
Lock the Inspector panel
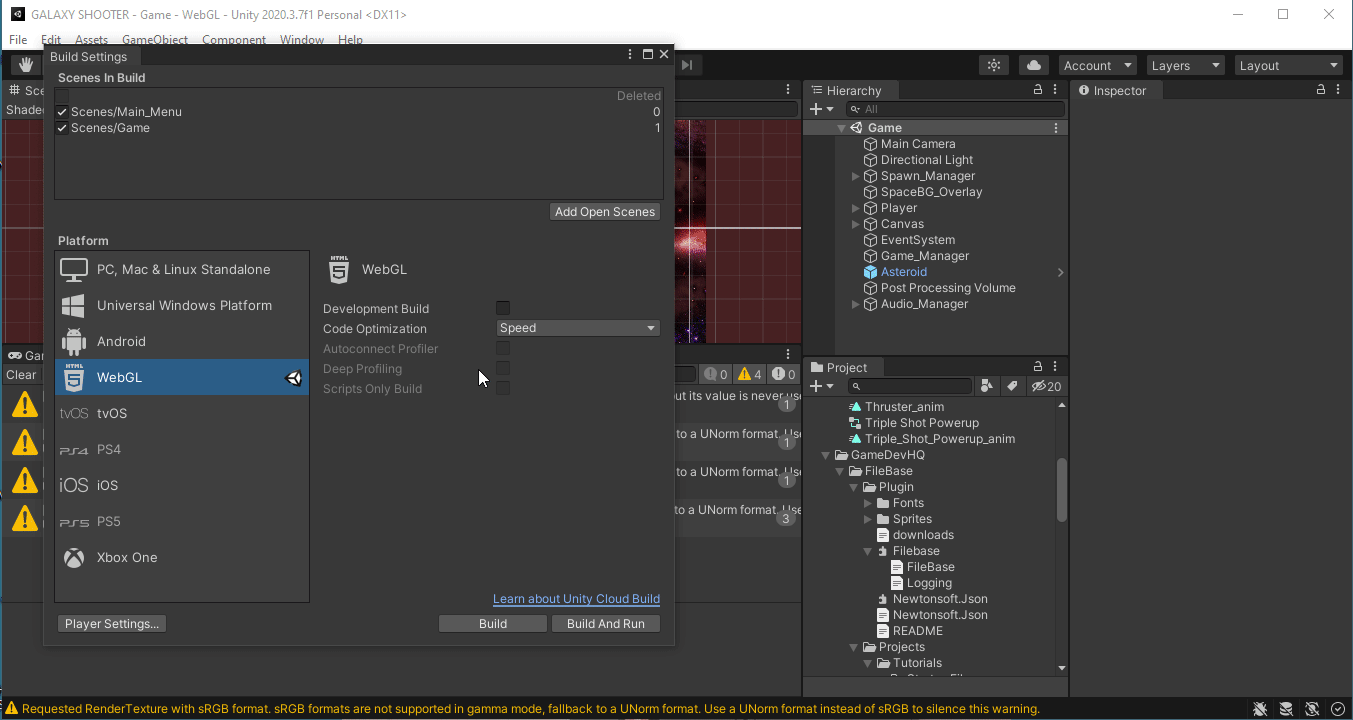click(1321, 90)
